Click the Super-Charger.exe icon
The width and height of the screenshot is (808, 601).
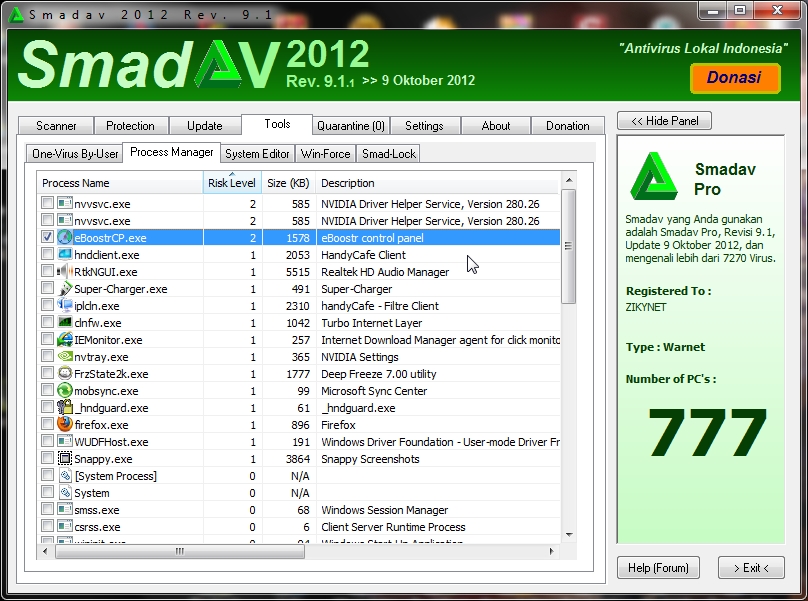(x=64, y=288)
